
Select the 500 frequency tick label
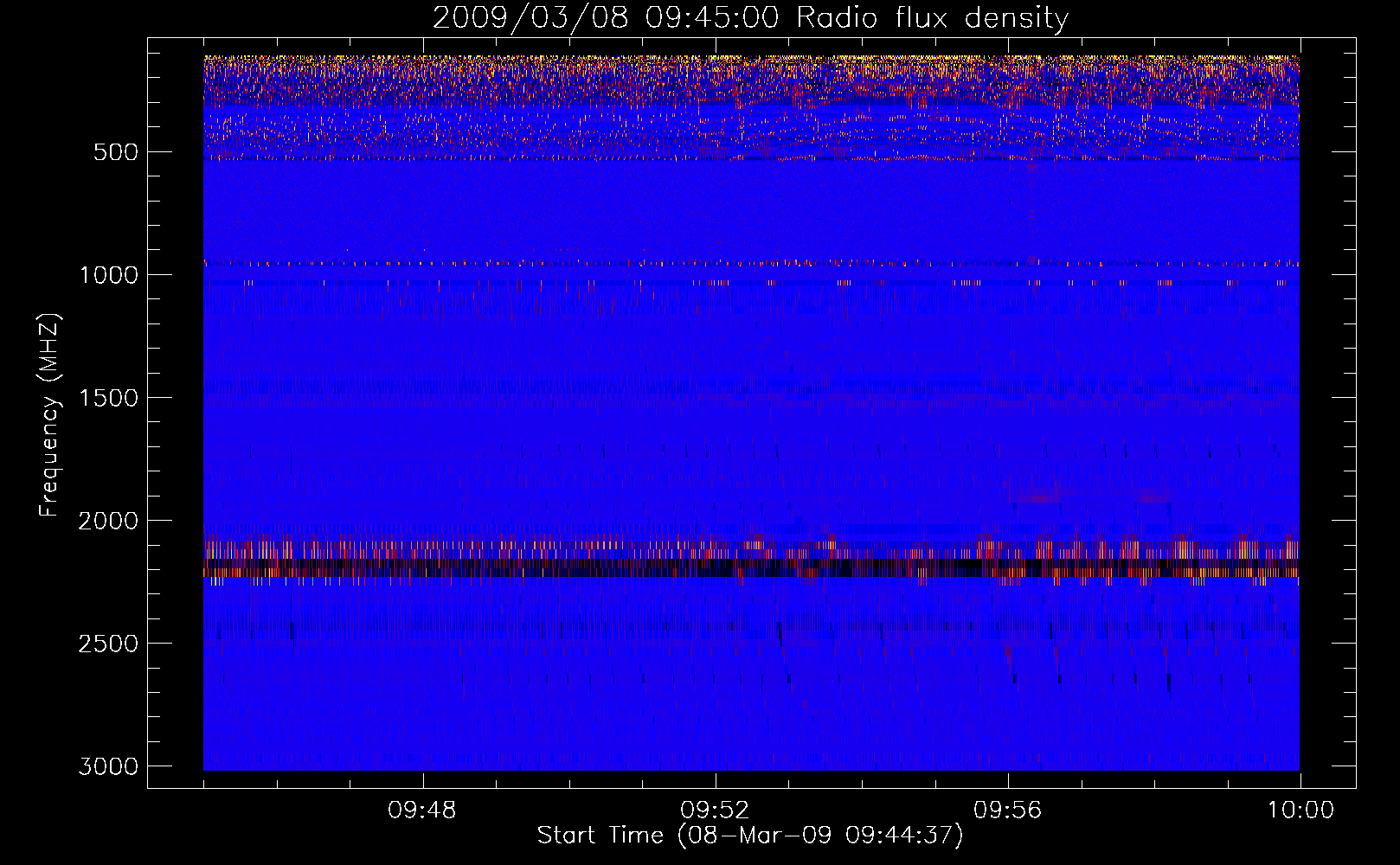click(116, 152)
